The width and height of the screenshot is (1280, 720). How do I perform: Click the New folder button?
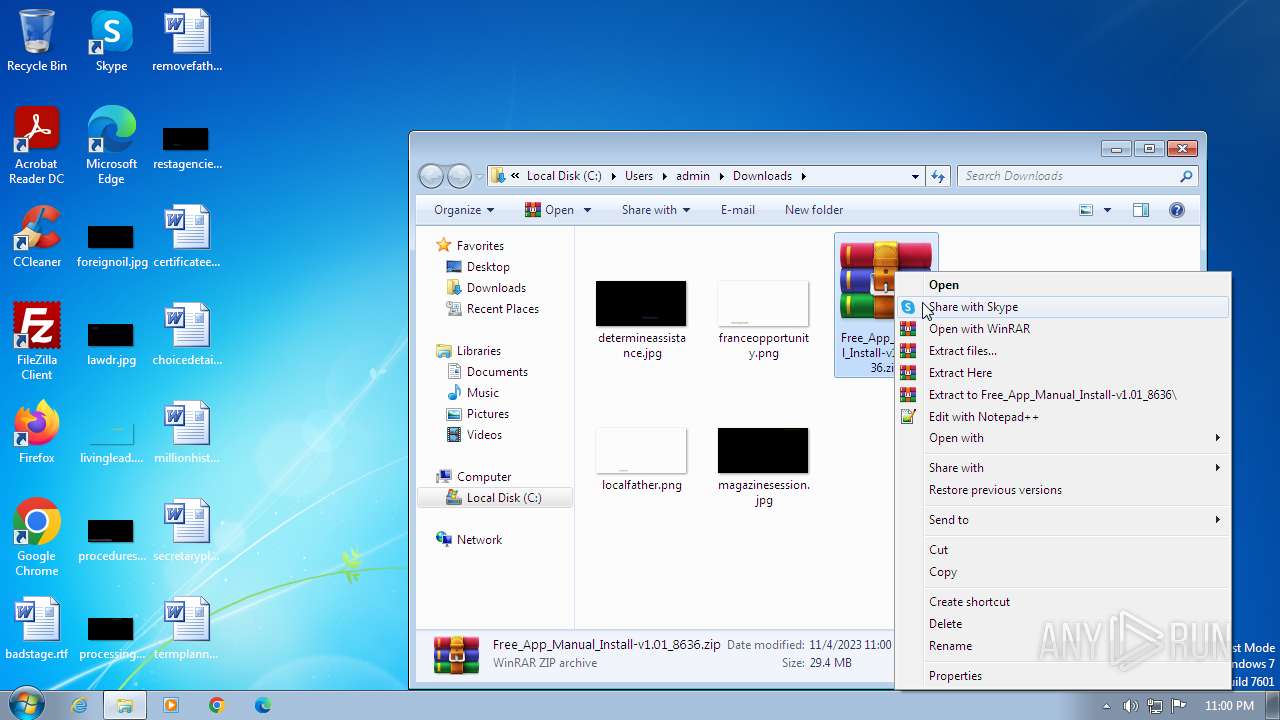point(814,210)
